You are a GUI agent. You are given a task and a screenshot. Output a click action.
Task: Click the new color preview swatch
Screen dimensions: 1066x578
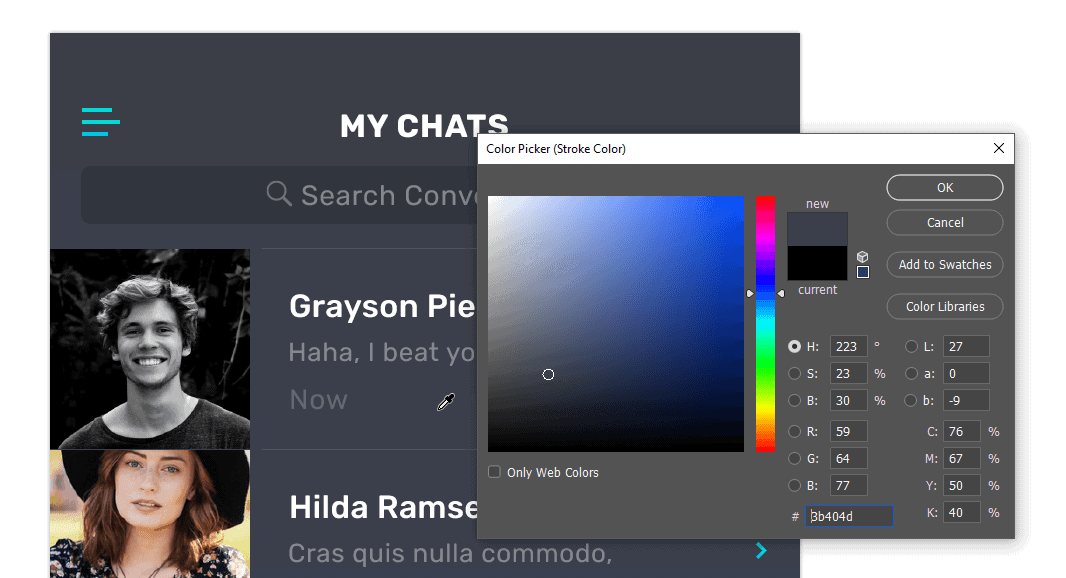[x=817, y=229]
